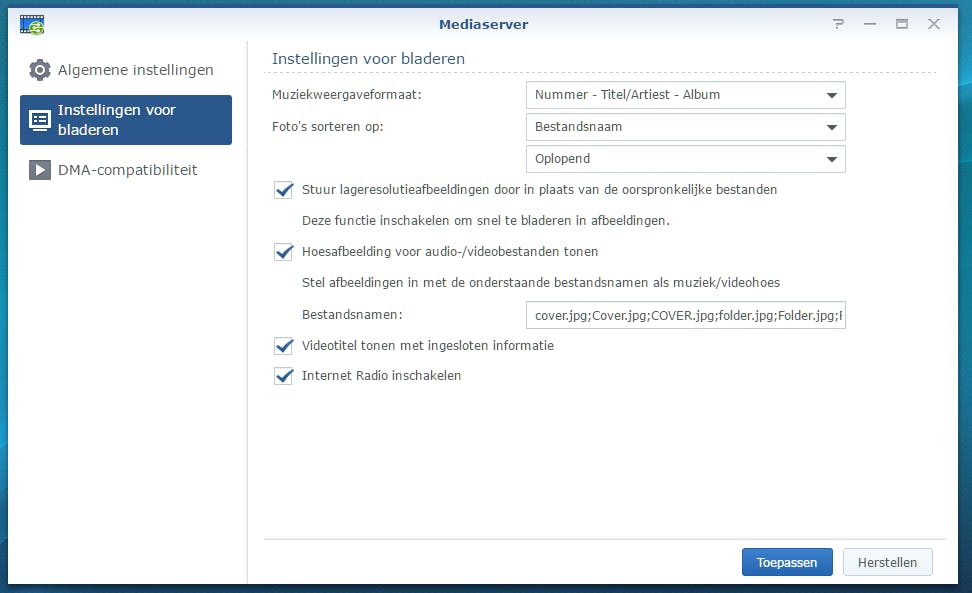This screenshot has width=972, height=593.
Task: Click the Herstellen button
Action: coord(887,562)
